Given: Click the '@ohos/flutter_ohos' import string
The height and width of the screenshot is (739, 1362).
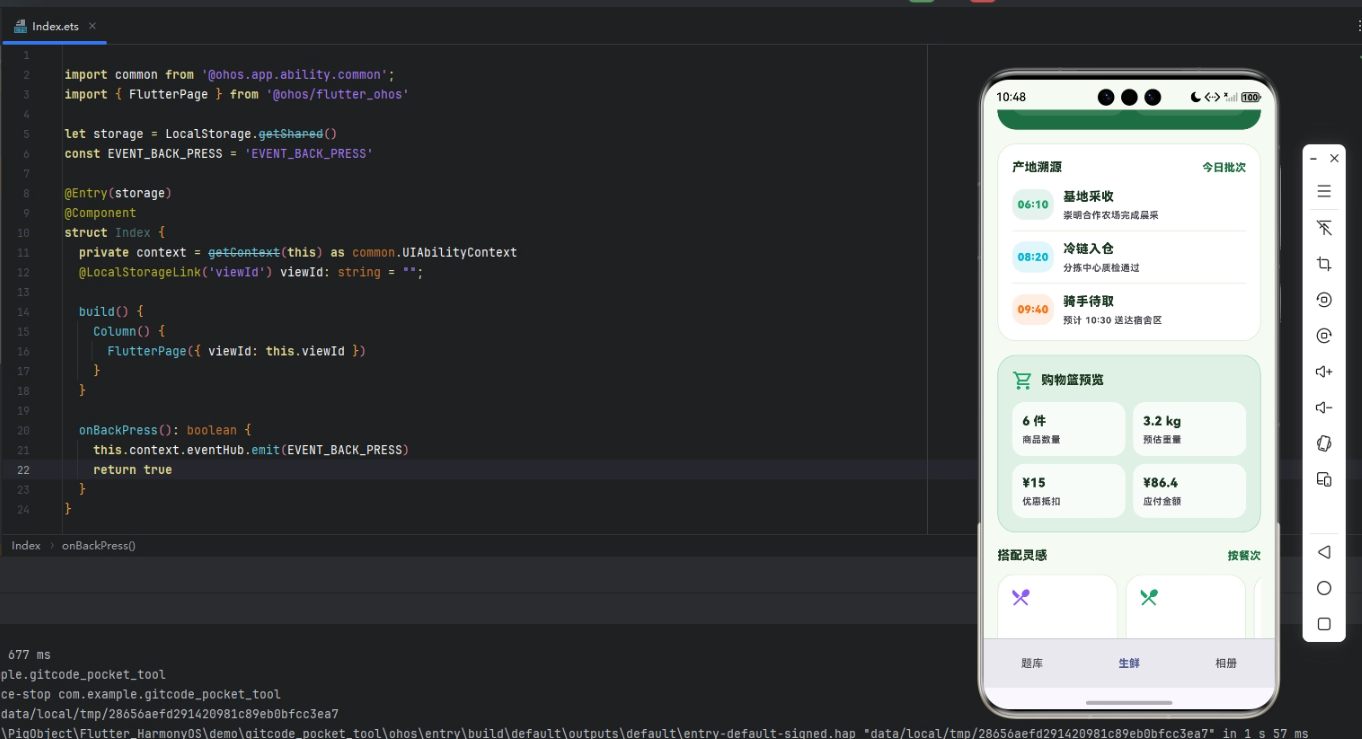Looking at the screenshot, I should [x=337, y=94].
